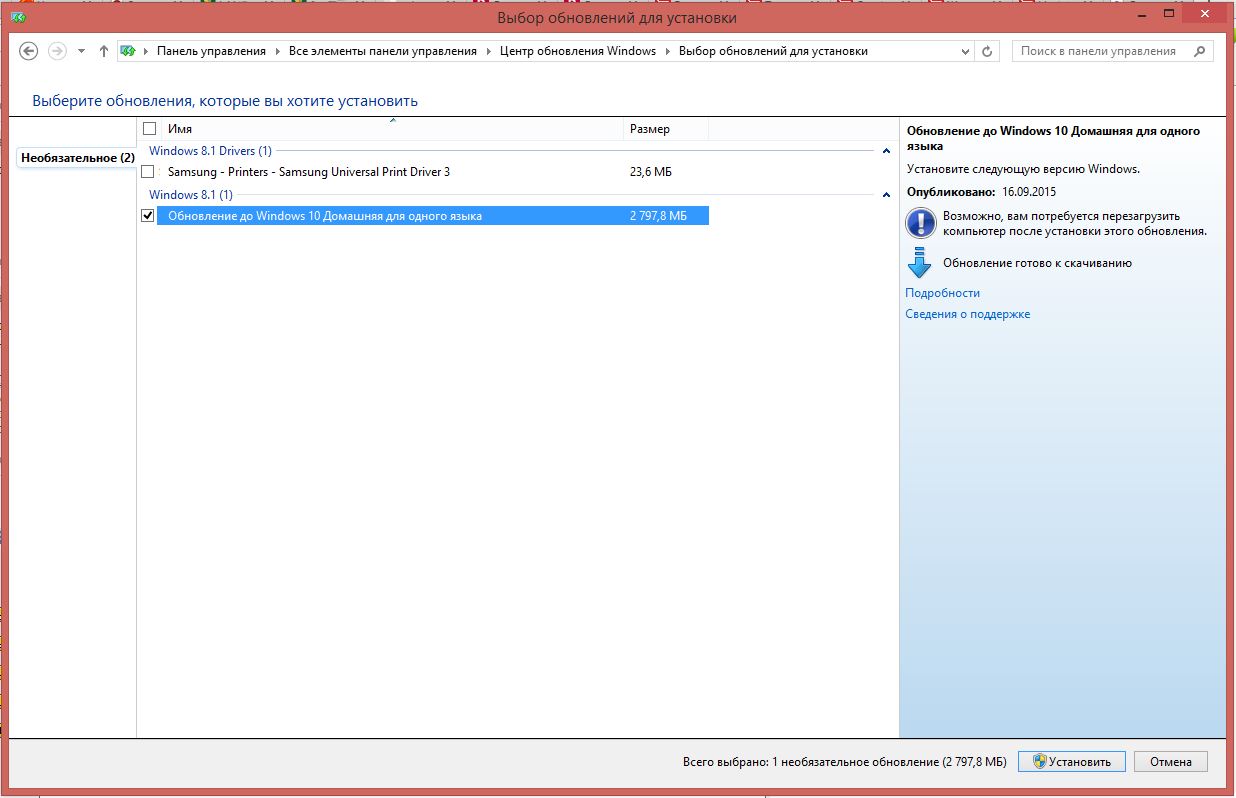Open the breadcrumb arrow after Панель управления
Image resolution: width=1236 pixels, height=798 pixels.
(277, 51)
